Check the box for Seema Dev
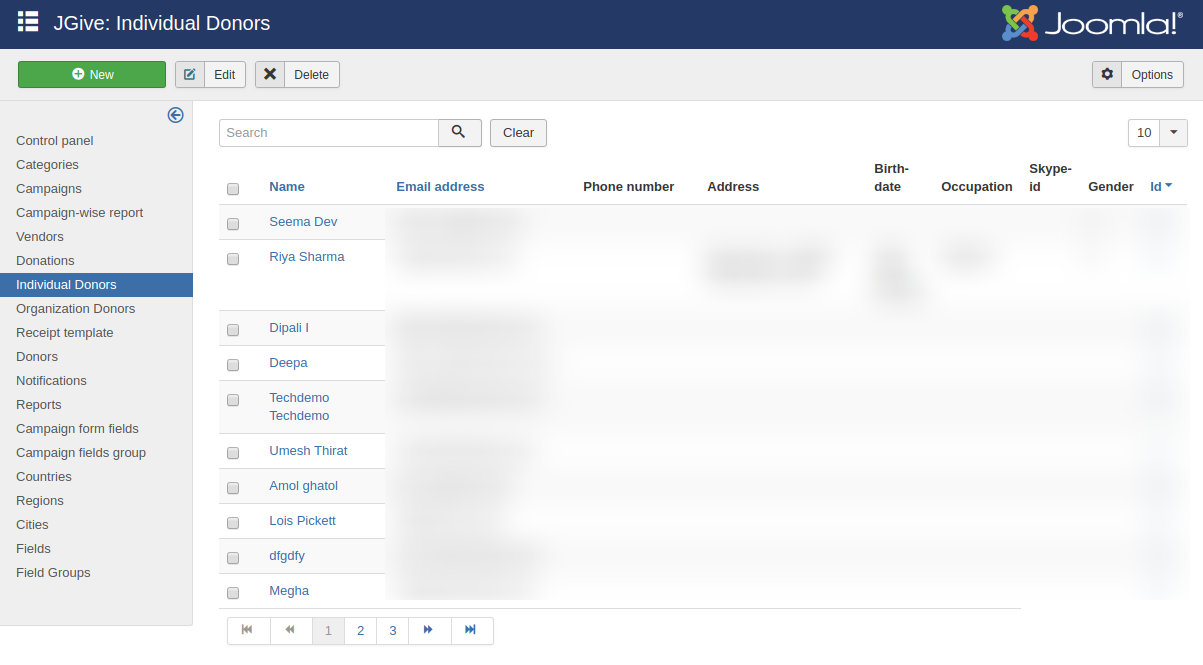1203x665 pixels. [x=233, y=224]
